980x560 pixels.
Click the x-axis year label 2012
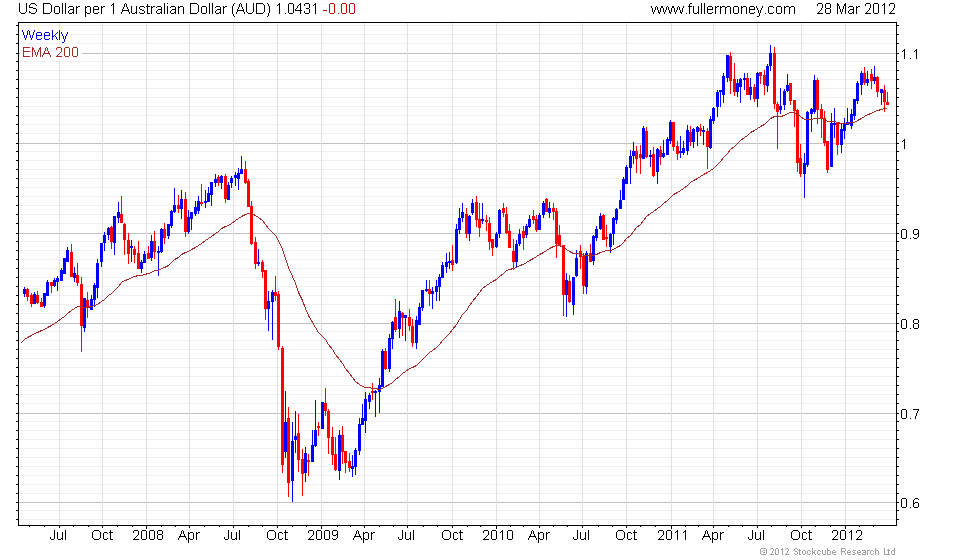847,536
